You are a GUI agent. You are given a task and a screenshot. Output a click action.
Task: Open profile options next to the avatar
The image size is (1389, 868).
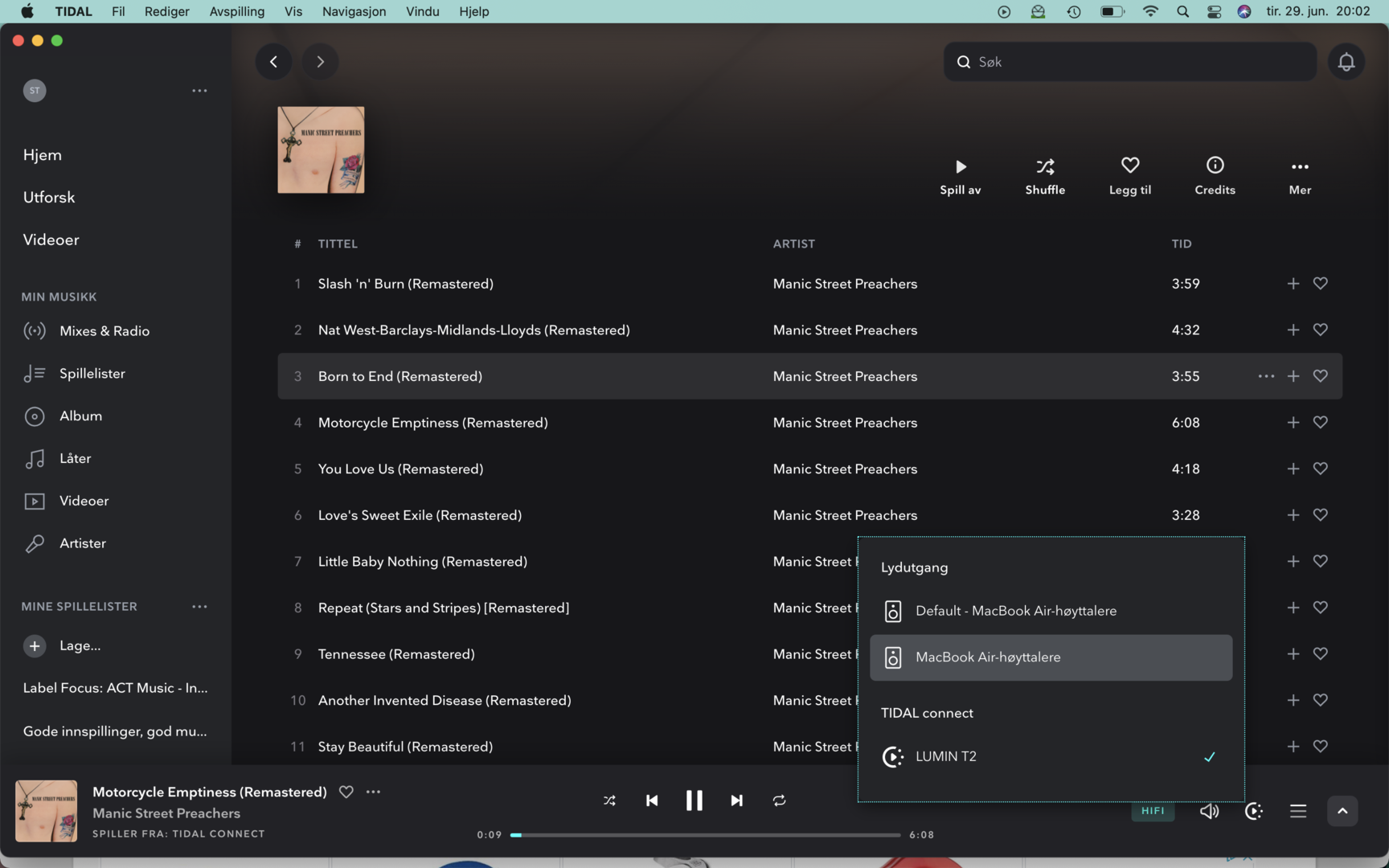click(x=199, y=90)
